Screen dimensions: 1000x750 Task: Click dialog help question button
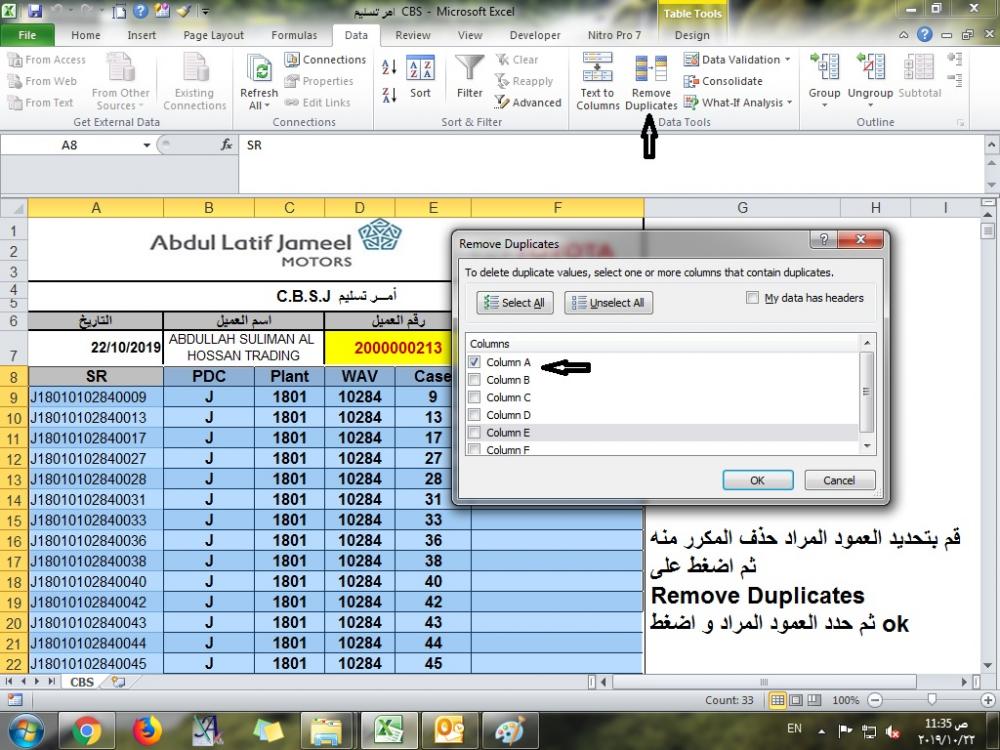824,239
